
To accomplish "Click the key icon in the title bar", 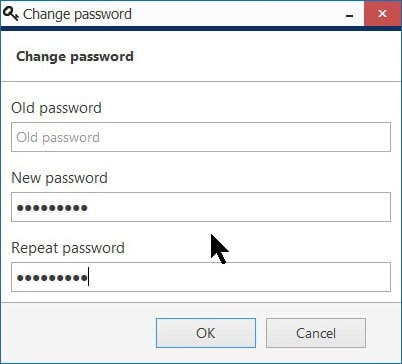I will 11,14.
